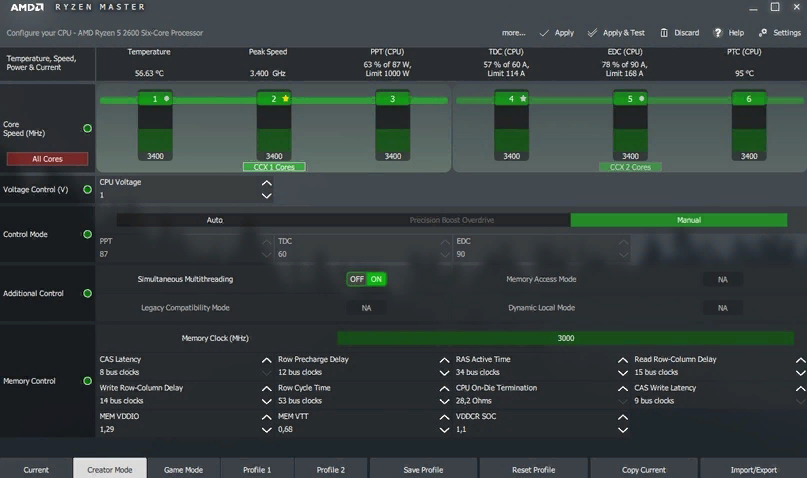Switch to the Profile 1 tab
The image size is (807, 478).
tap(257, 469)
